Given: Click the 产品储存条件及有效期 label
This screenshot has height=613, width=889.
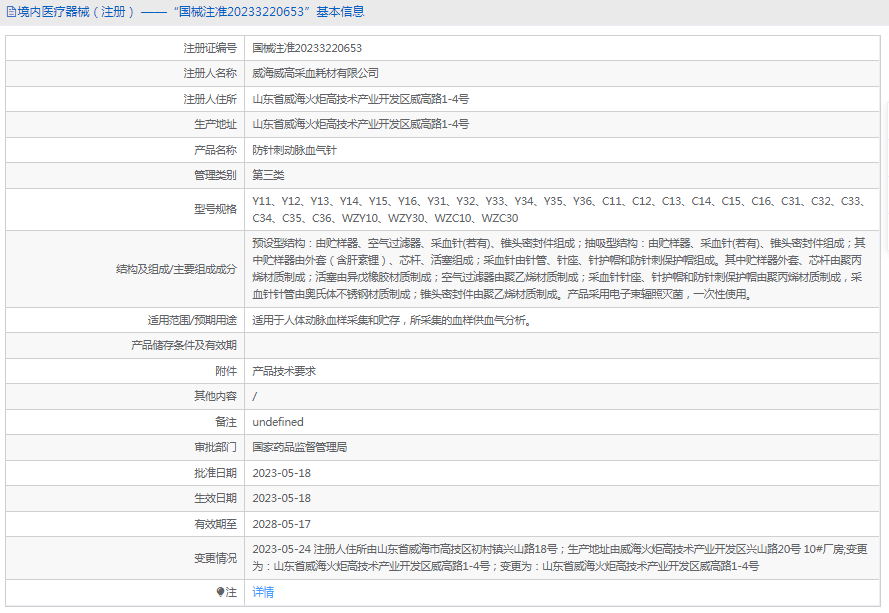Looking at the screenshot, I should pos(184,345).
